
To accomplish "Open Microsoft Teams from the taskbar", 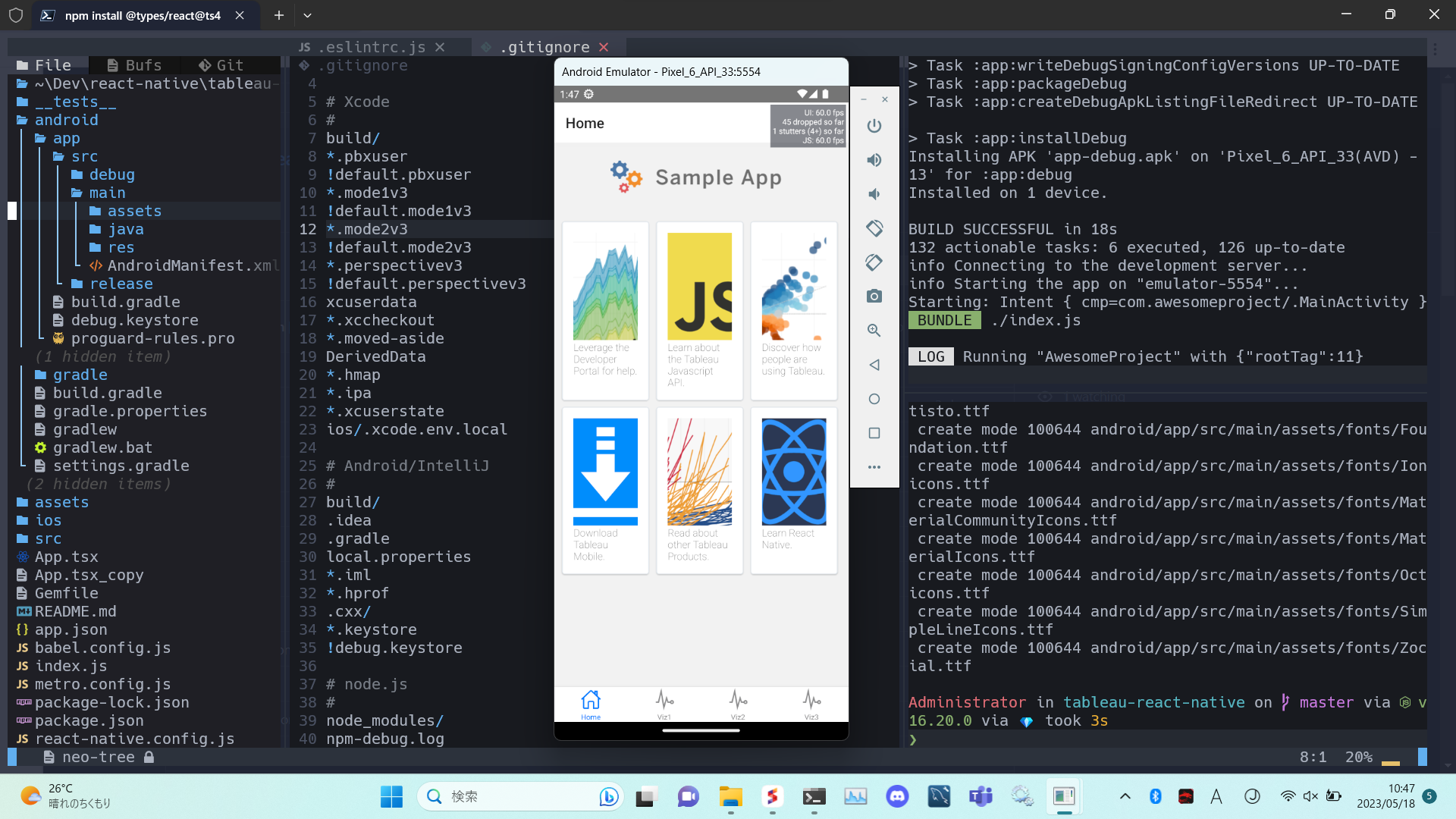I will 980,796.
